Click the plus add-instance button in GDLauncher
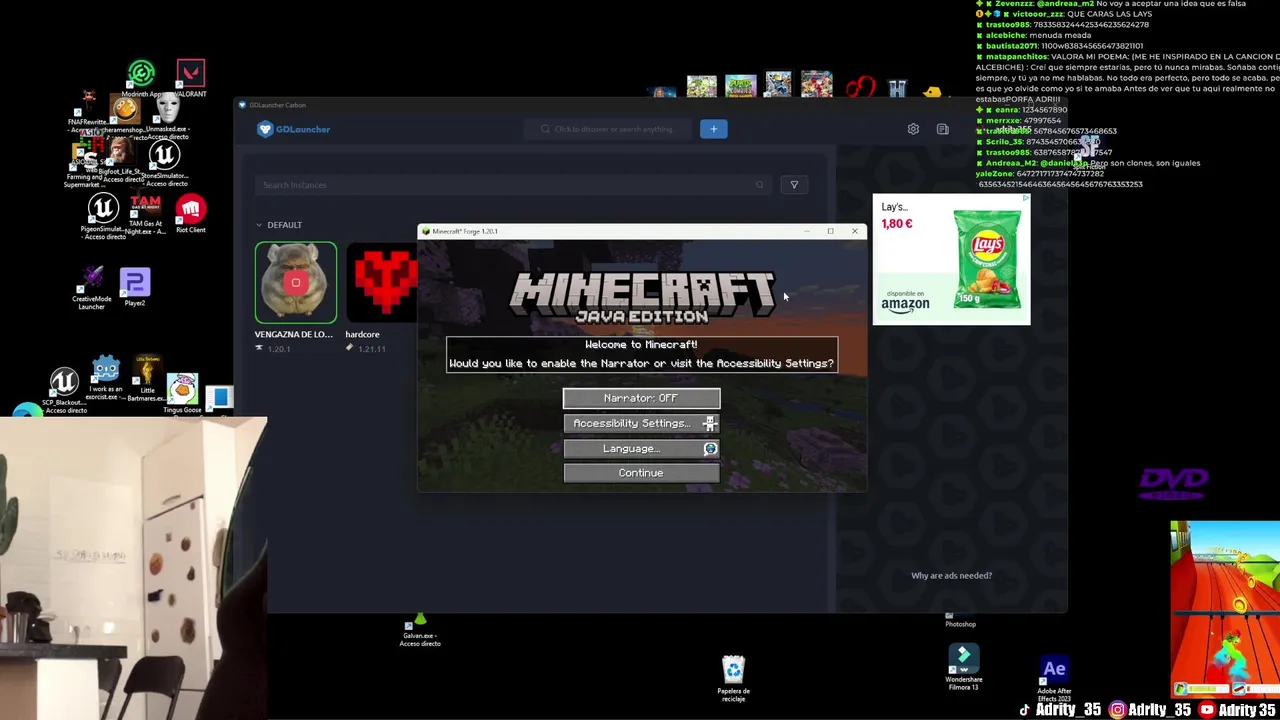Screen dimensions: 1280x720 click(713, 129)
